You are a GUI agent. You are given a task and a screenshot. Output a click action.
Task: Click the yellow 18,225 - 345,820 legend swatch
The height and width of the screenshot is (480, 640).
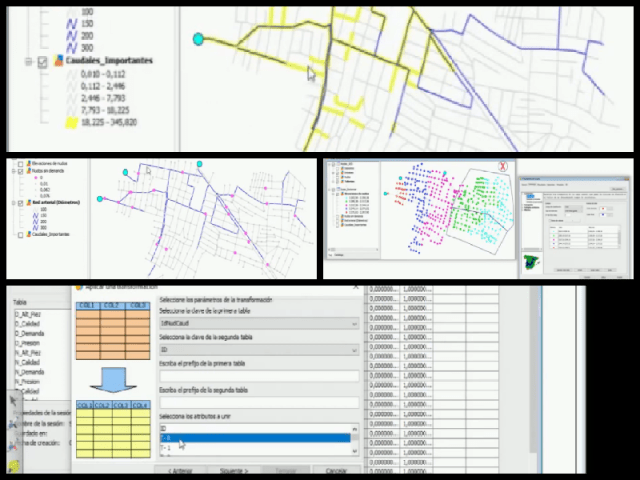coord(71,123)
